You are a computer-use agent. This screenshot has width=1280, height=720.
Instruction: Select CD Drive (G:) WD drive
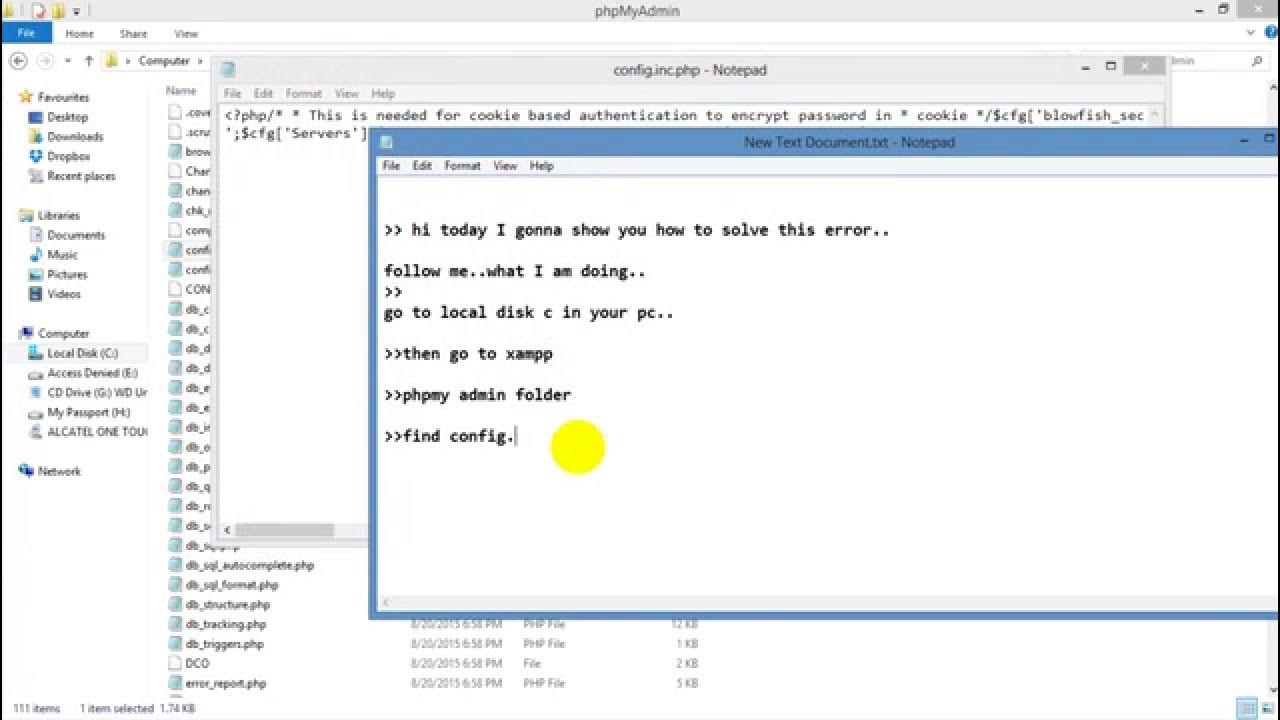coord(97,392)
